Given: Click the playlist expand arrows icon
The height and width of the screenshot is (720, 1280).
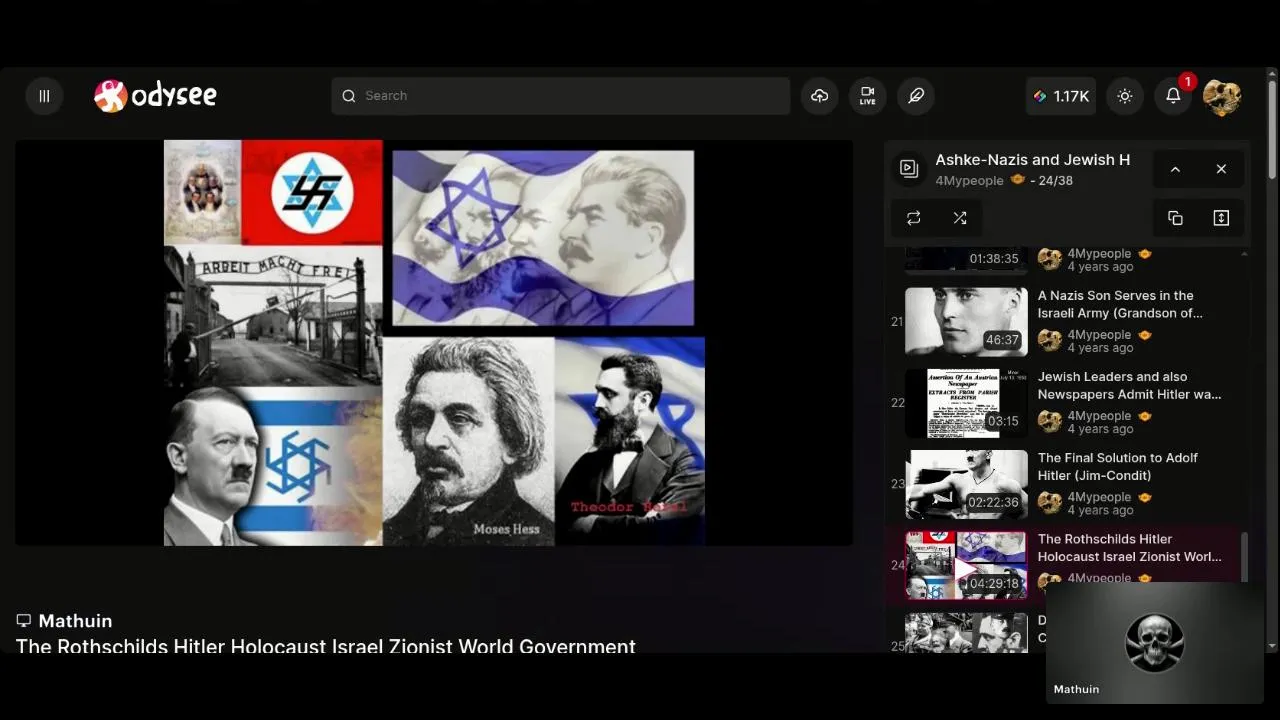Looking at the screenshot, I should (x=1221, y=218).
